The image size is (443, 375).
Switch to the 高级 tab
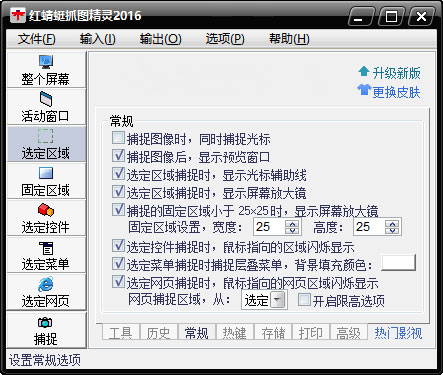click(349, 332)
